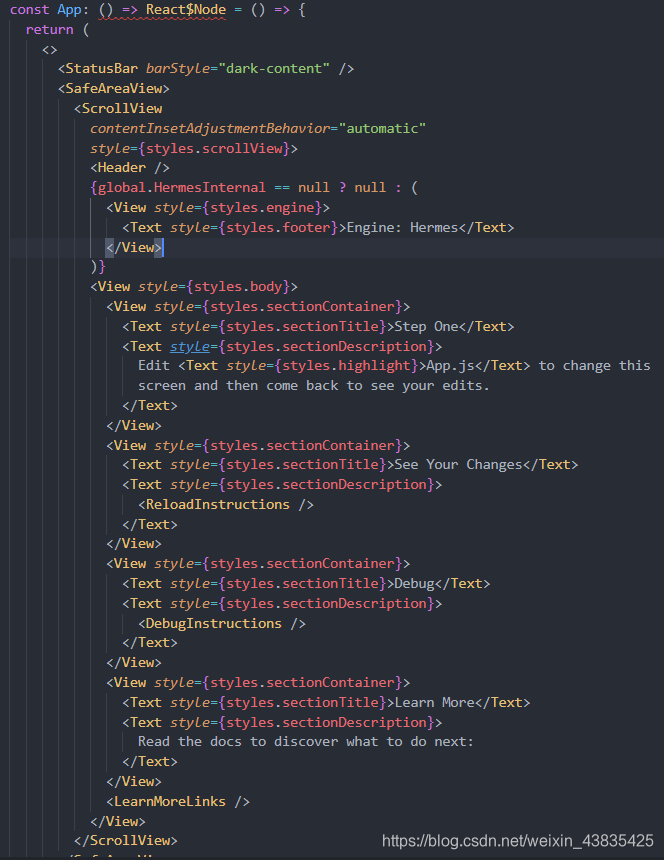Click 'styles.scrollView' style reference

click(214, 148)
